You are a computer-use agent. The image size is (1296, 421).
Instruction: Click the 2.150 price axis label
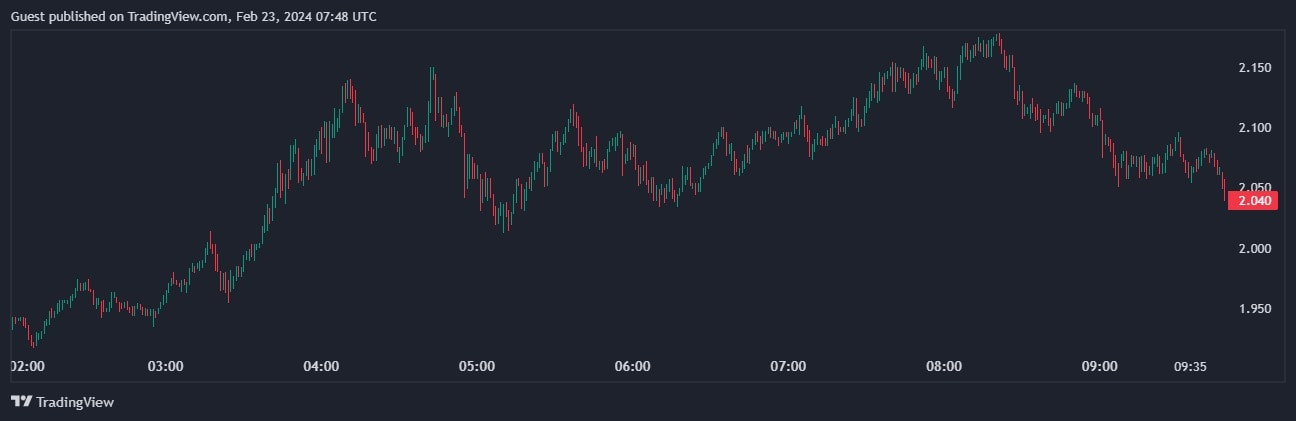[1254, 68]
